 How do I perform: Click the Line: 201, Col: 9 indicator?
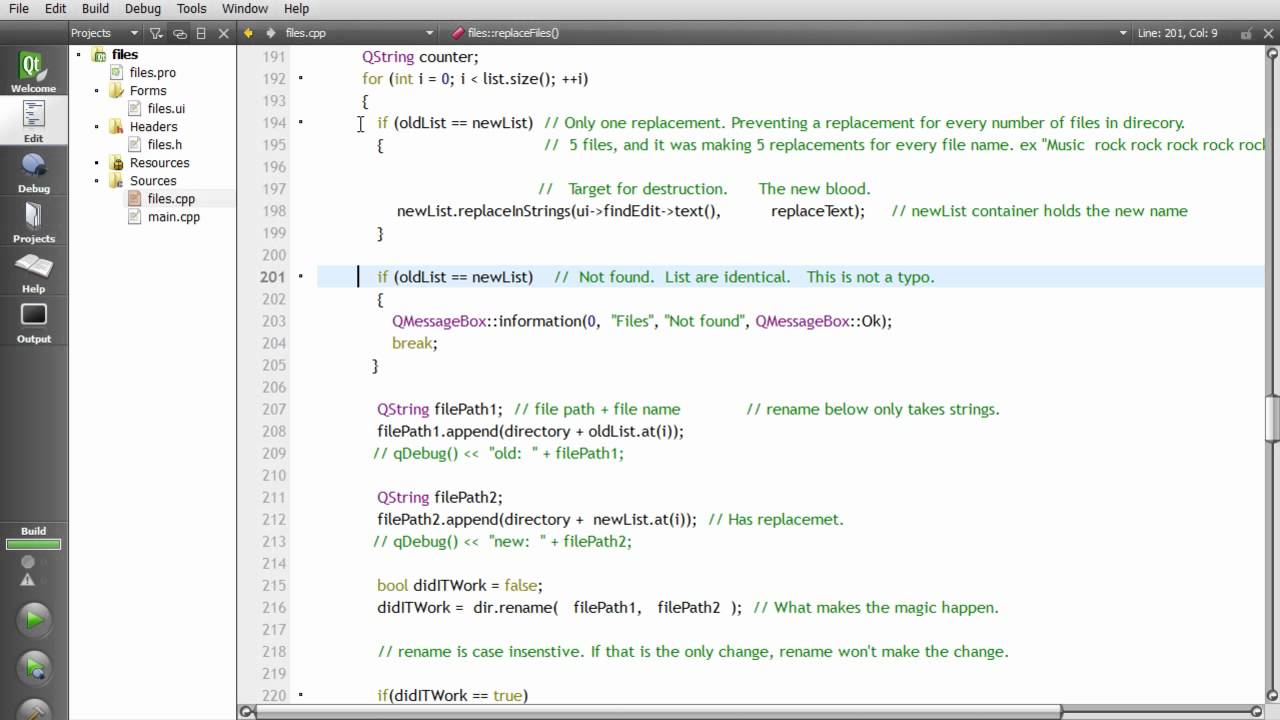click(1177, 33)
